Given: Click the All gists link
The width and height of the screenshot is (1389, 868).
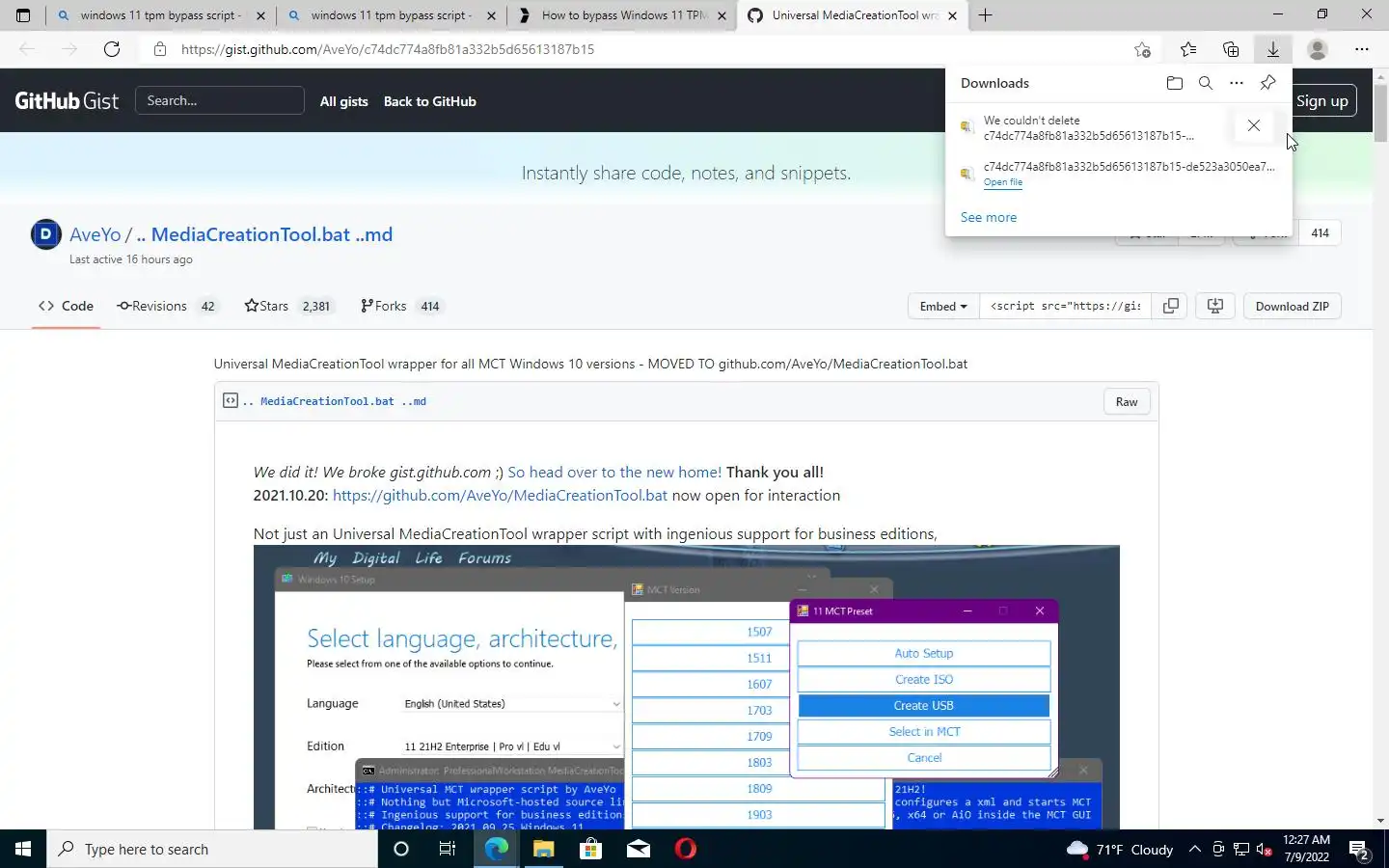Looking at the screenshot, I should [x=344, y=101].
